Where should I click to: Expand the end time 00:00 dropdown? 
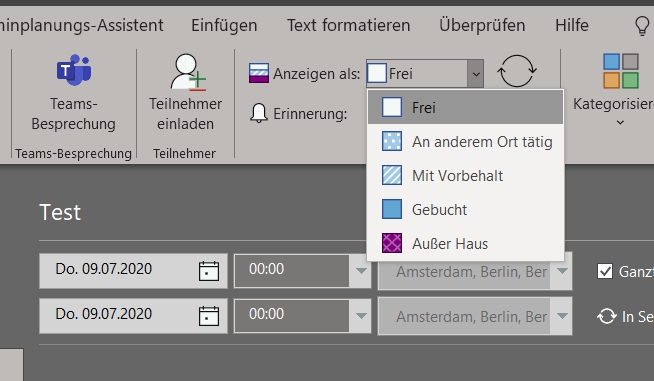click(361, 316)
